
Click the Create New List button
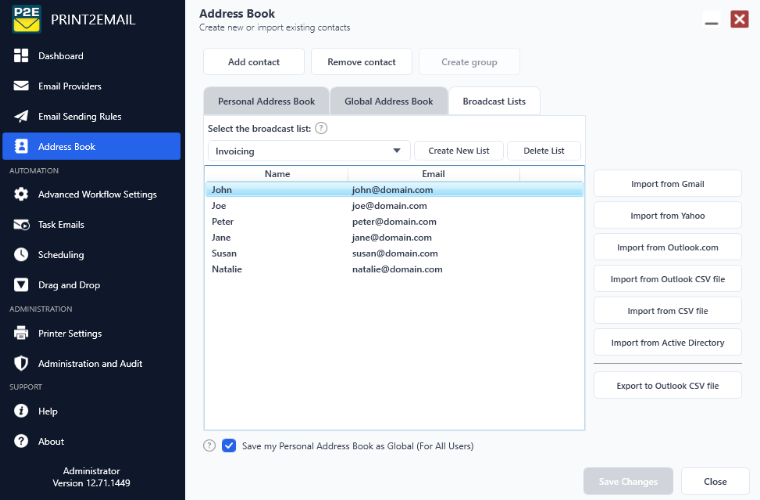[x=459, y=151]
